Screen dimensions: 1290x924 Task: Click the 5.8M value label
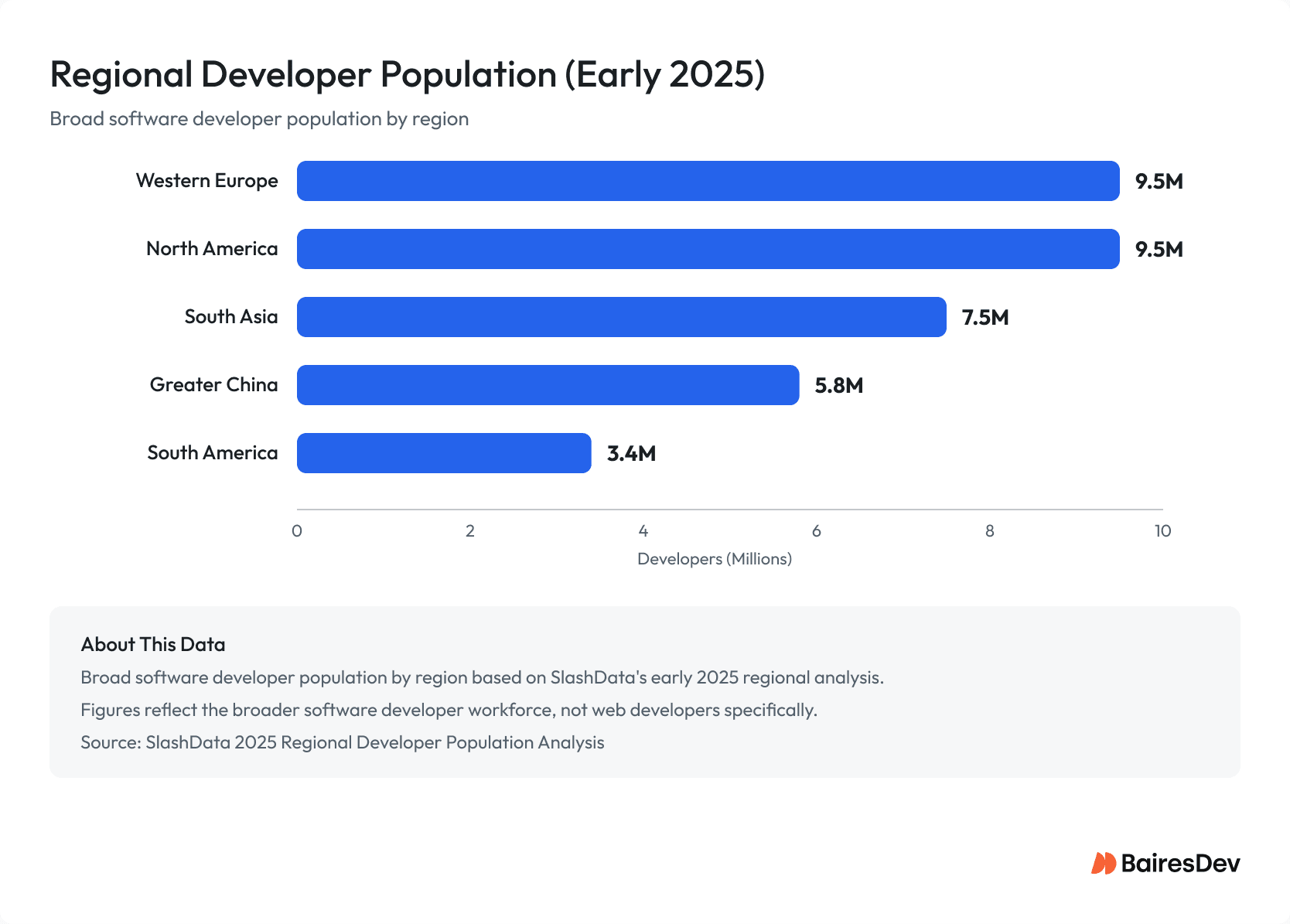(x=839, y=385)
